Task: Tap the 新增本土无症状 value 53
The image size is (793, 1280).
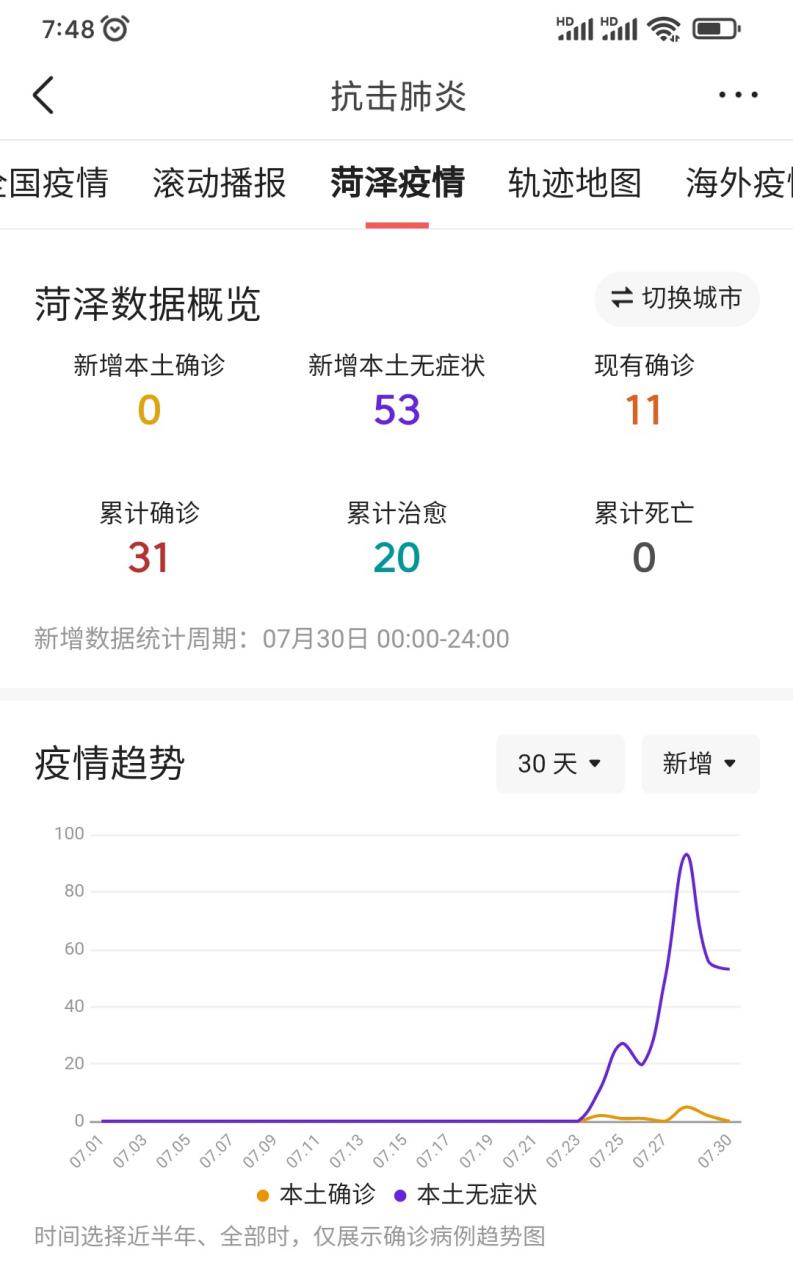Action: (397, 410)
